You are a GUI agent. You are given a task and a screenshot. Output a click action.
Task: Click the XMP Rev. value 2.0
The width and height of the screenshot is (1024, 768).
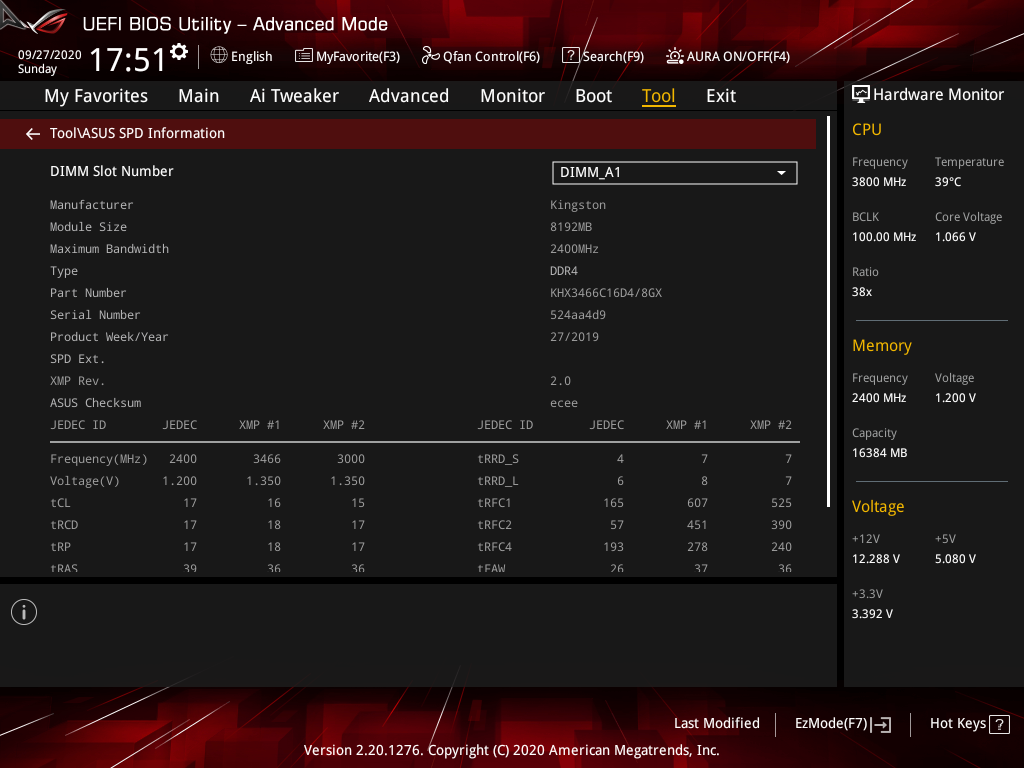pyautogui.click(x=560, y=381)
